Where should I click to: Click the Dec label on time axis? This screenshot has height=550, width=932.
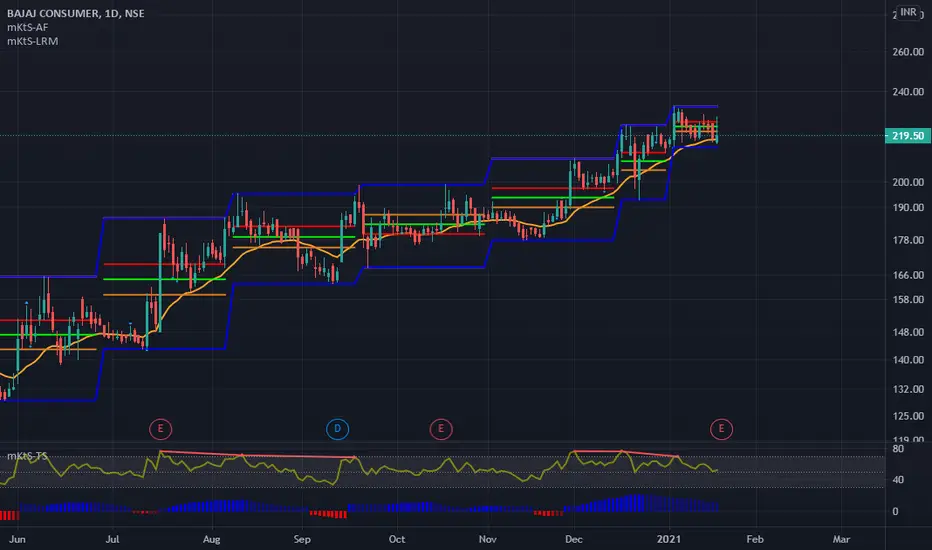[x=574, y=539]
